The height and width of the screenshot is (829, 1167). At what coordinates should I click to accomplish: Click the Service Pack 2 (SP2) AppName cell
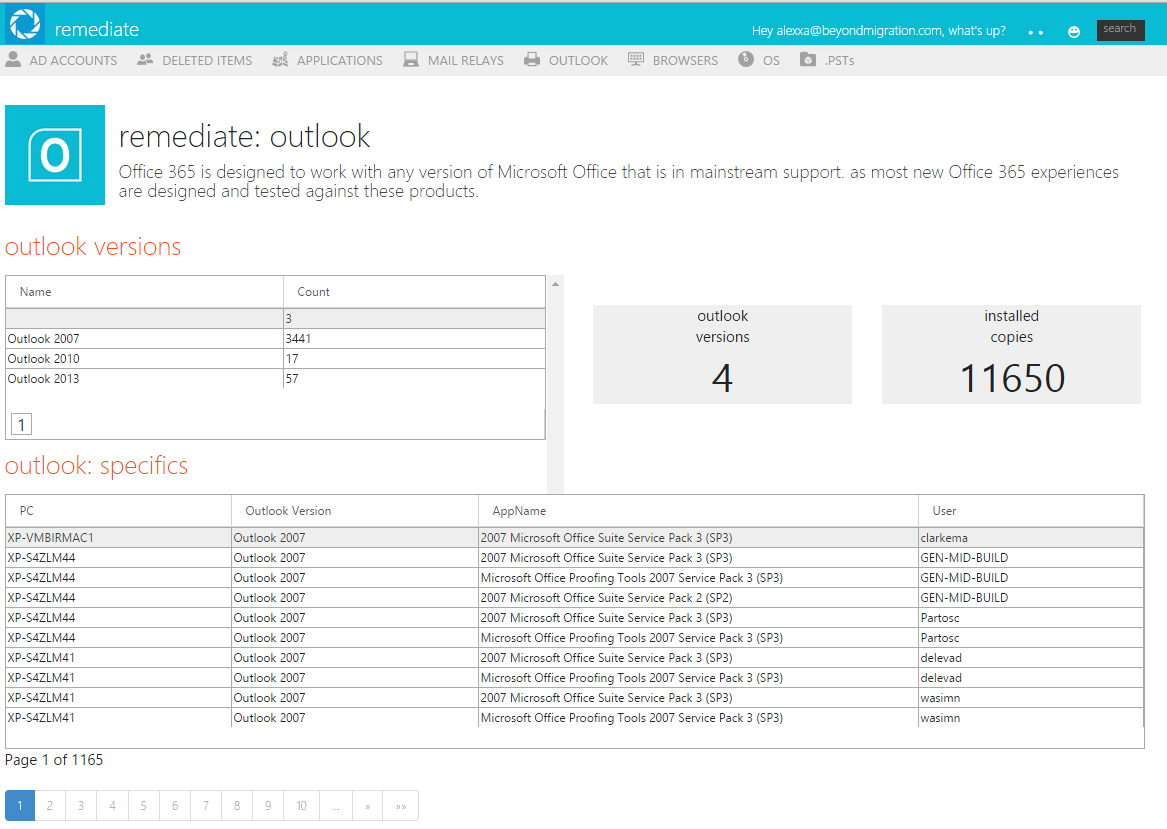pos(698,598)
